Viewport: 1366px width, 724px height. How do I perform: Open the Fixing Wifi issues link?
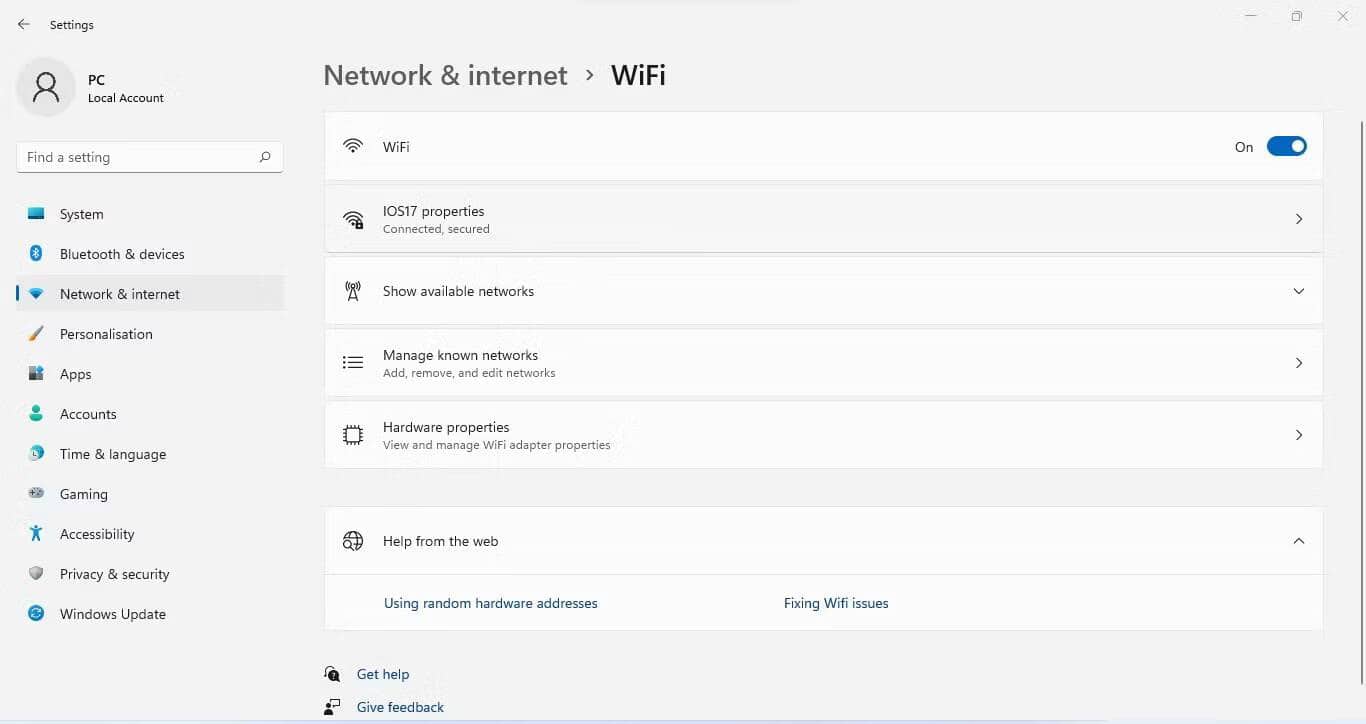point(836,603)
